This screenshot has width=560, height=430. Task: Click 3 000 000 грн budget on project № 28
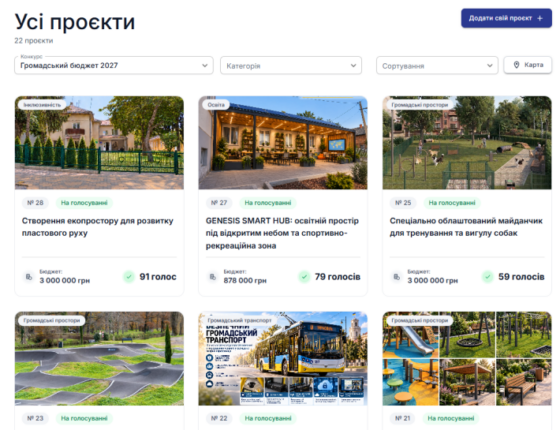65,281
